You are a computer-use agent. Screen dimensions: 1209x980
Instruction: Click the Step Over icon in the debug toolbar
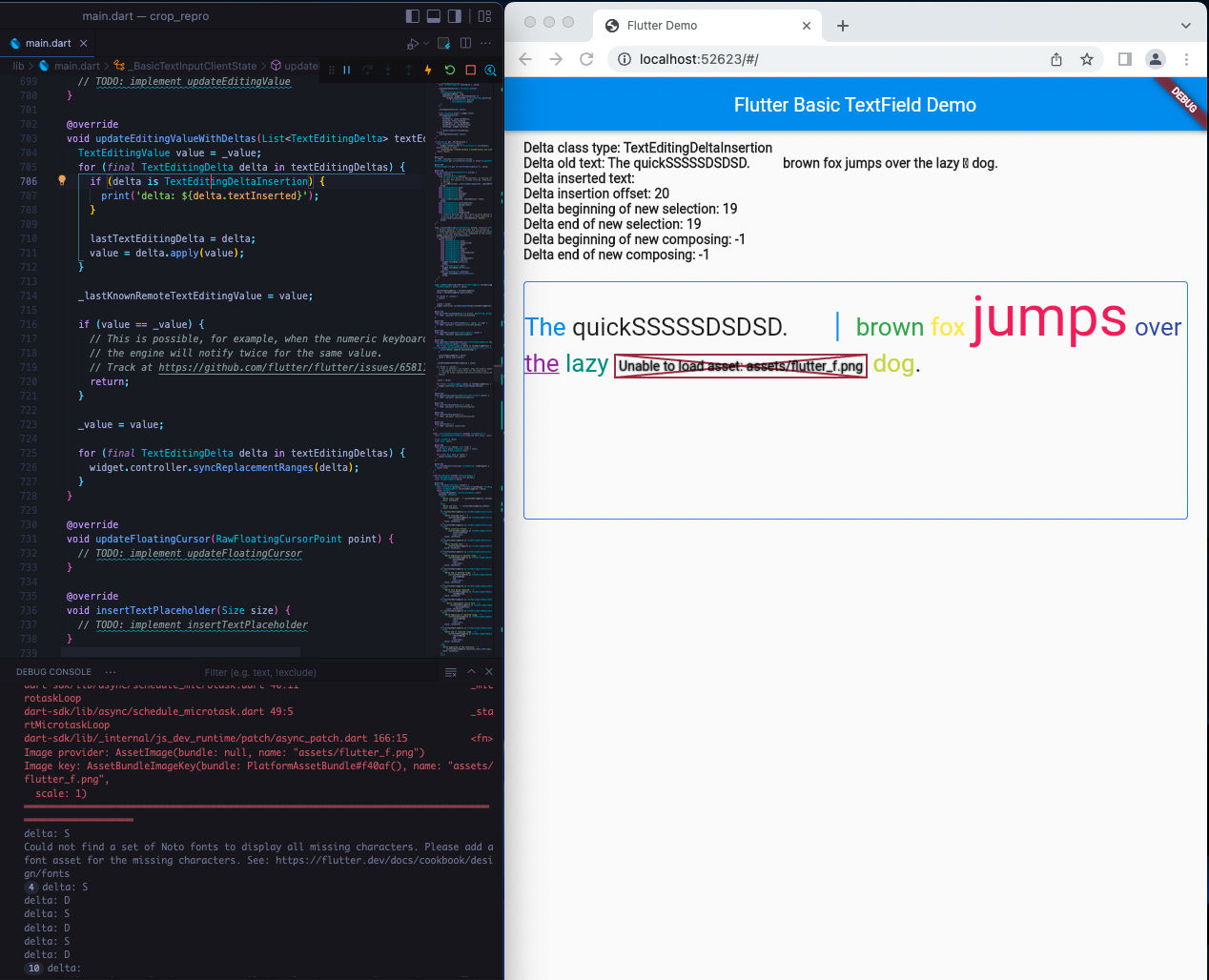pyautogui.click(x=367, y=70)
